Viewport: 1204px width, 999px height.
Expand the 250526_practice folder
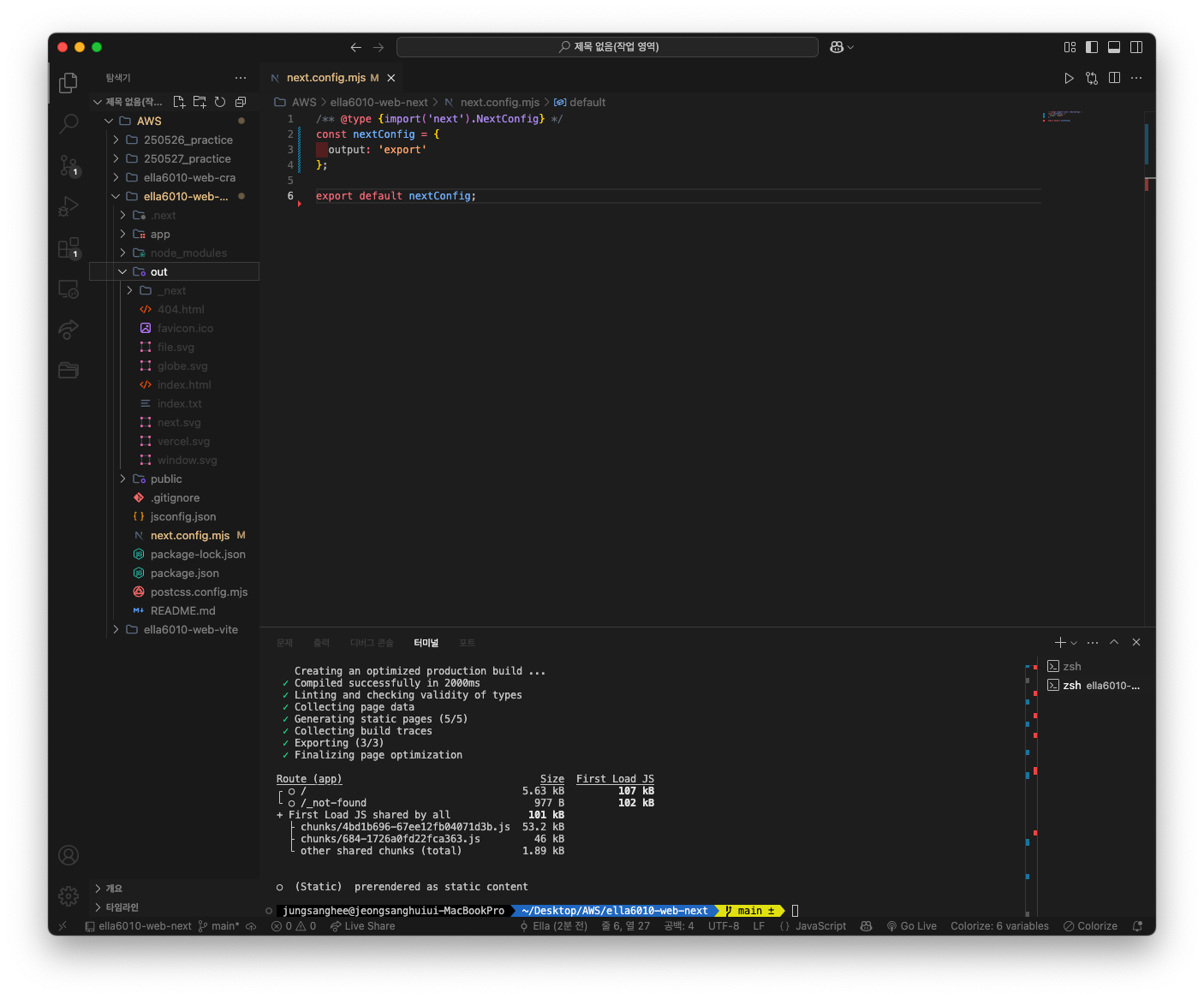pyautogui.click(x=116, y=140)
